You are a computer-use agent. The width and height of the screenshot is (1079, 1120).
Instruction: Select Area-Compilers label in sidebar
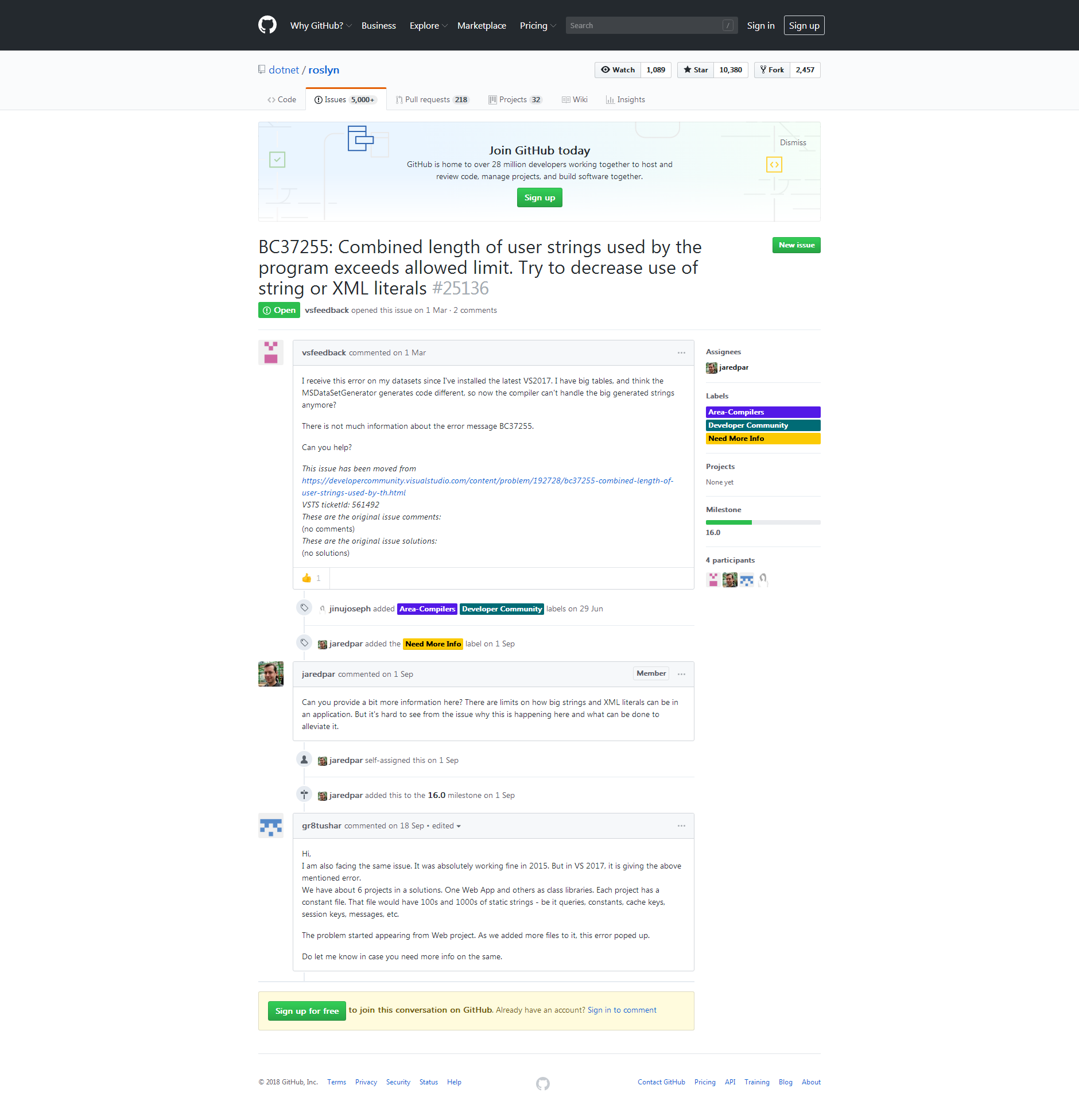point(763,412)
